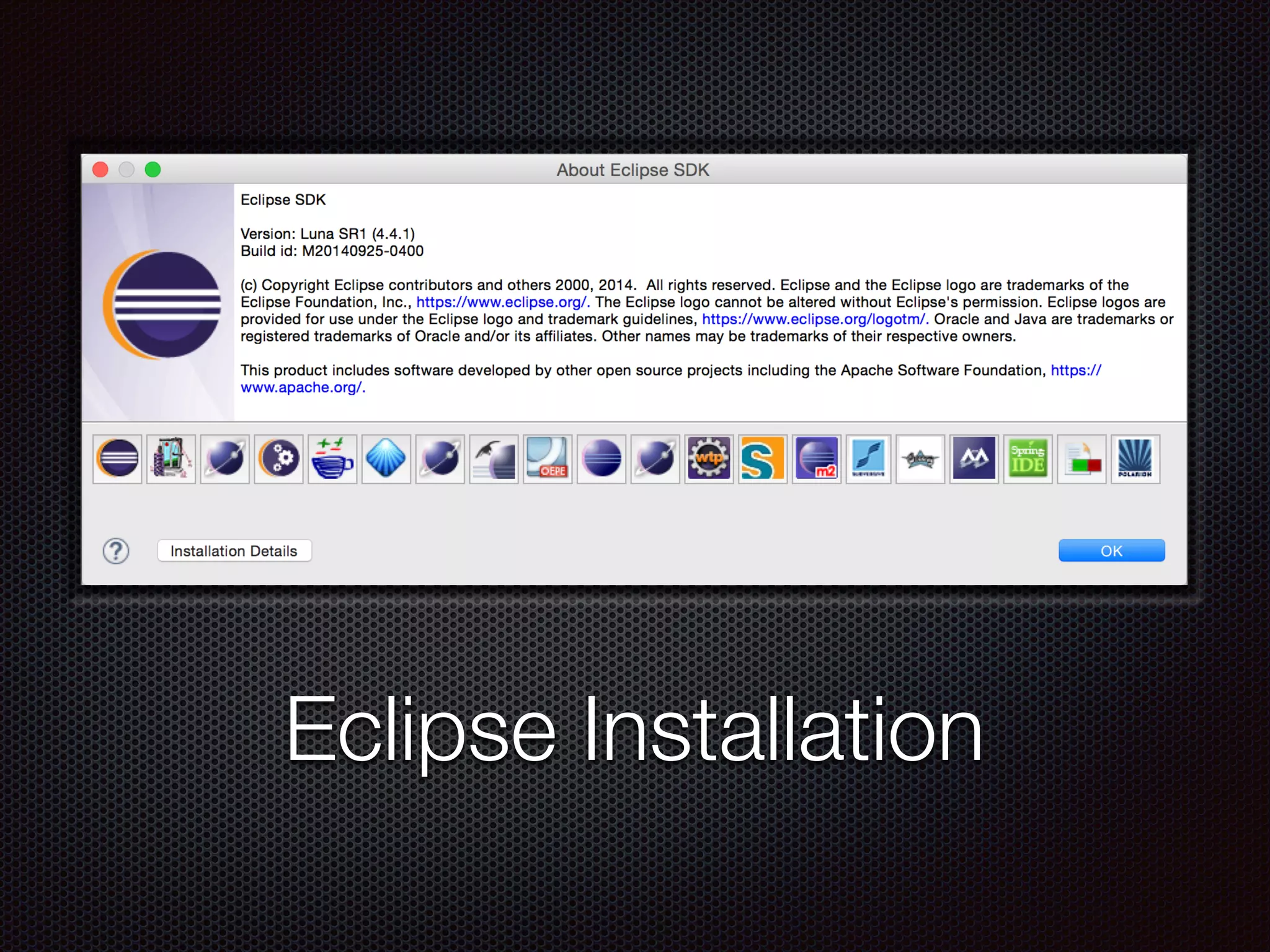Select the purple double-arrow mountain icon
This screenshot has height=952, width=1270.
(974, 459)
